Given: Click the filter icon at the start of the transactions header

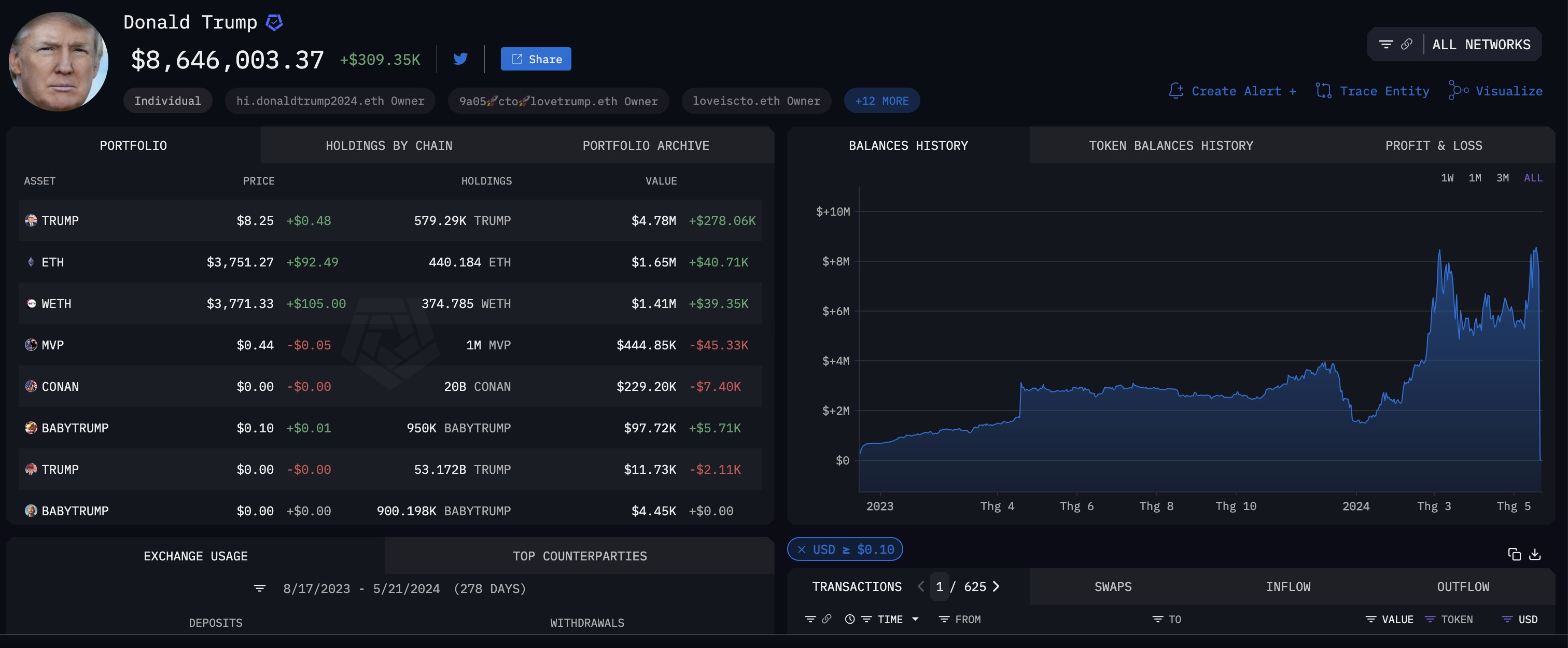Looking at the screenshot, I should (x=810, y=619).
